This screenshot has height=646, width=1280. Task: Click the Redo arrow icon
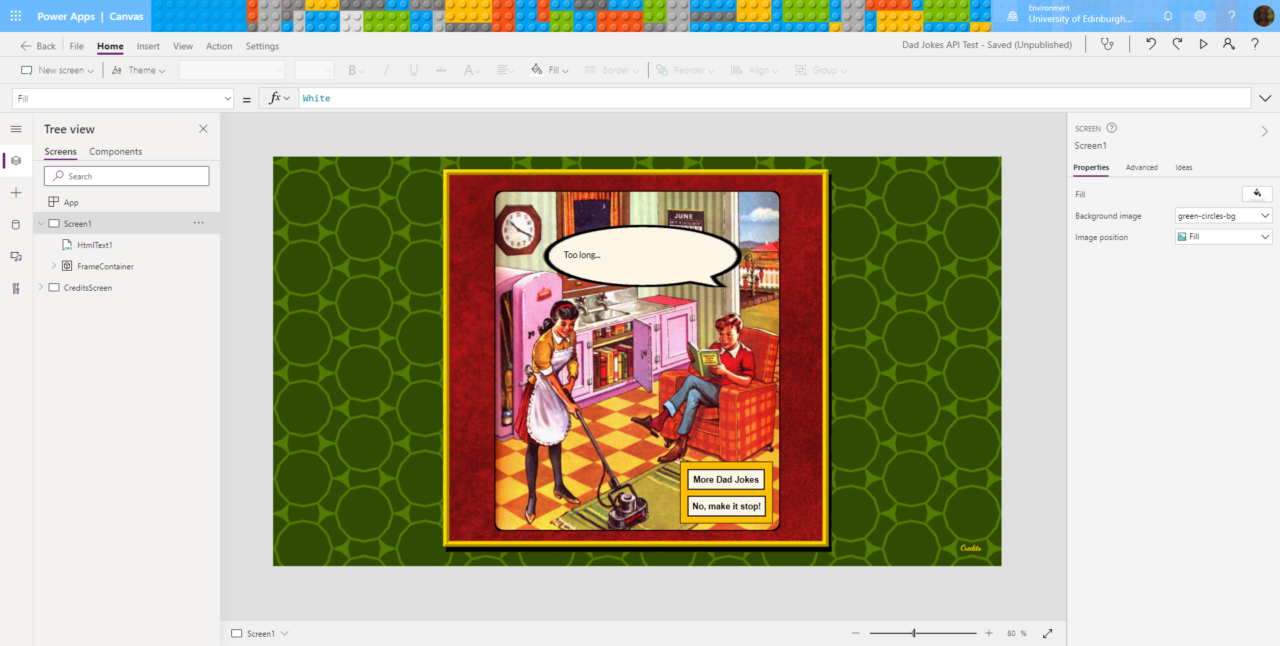tap(1177, 44)
